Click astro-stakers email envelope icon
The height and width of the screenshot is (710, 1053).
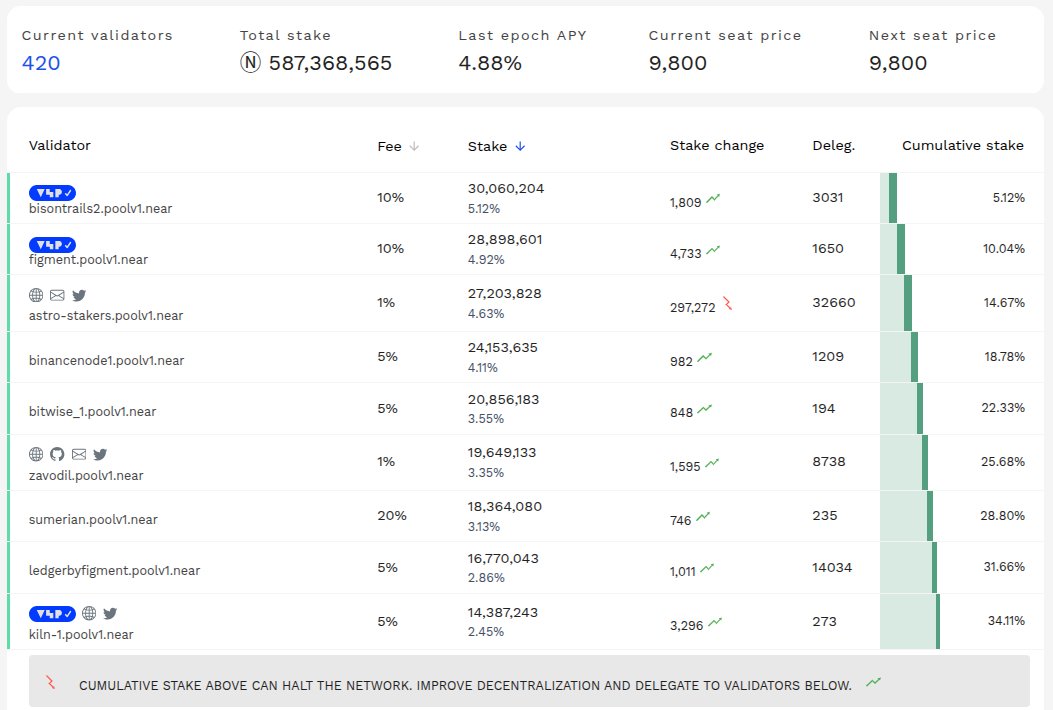(57, 295)
